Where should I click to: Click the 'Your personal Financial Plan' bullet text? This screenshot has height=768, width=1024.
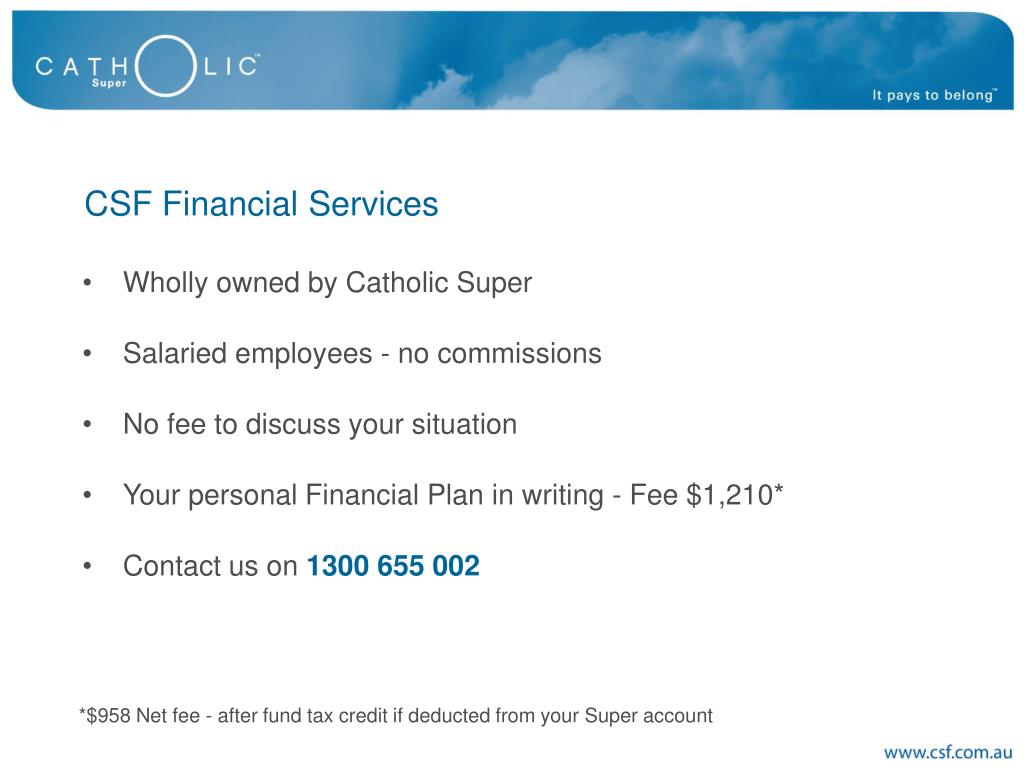click(363, 495)
